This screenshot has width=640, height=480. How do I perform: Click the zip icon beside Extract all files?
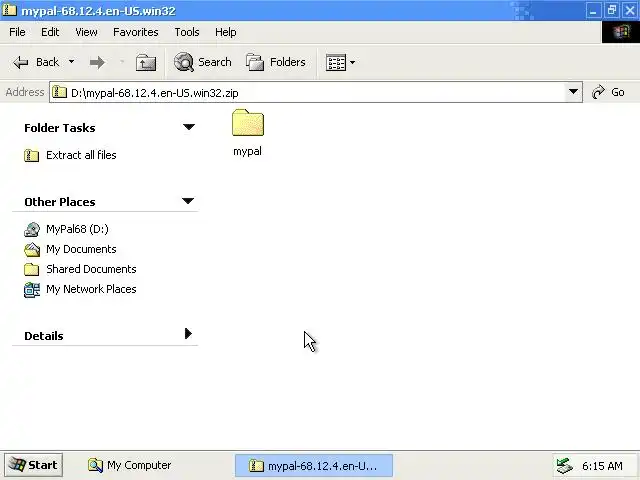point(31,155)
